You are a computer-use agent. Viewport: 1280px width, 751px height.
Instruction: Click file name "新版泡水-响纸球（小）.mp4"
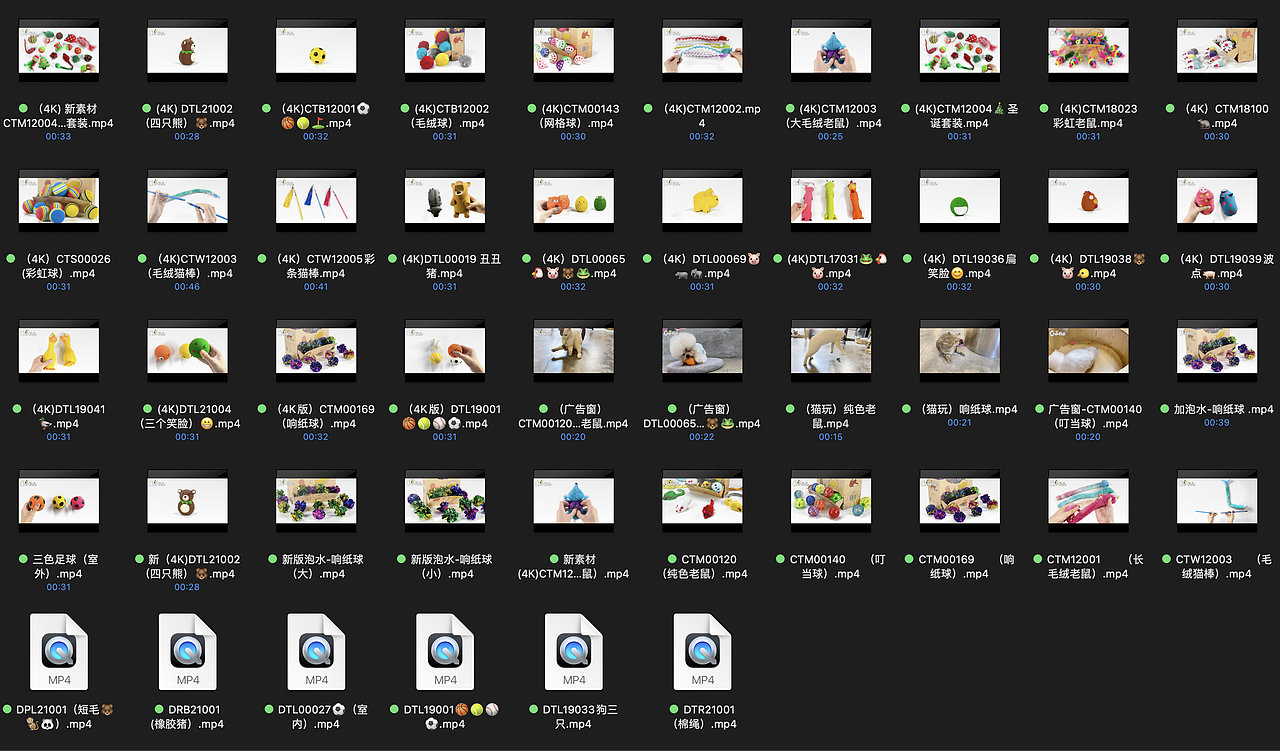(x=445, y=566)
